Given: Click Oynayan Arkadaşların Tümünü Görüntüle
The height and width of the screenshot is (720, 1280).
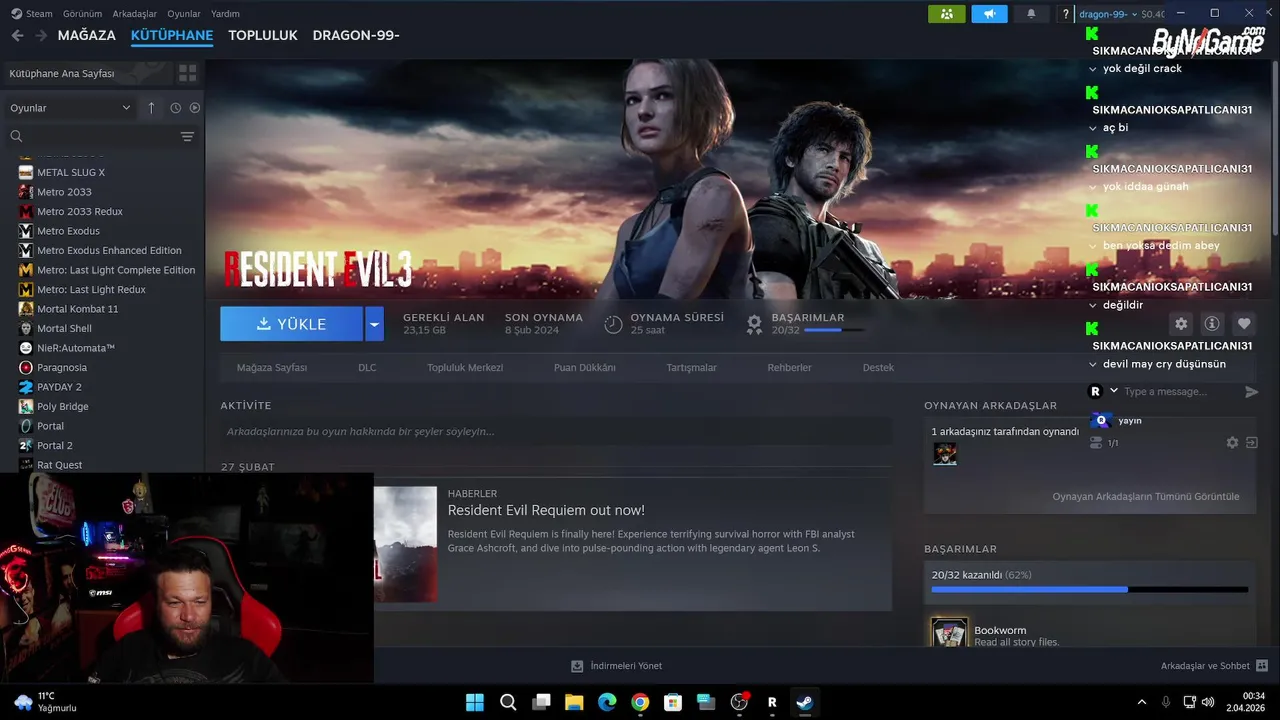Looking at the screenshot, I should tap(1145, 496).
